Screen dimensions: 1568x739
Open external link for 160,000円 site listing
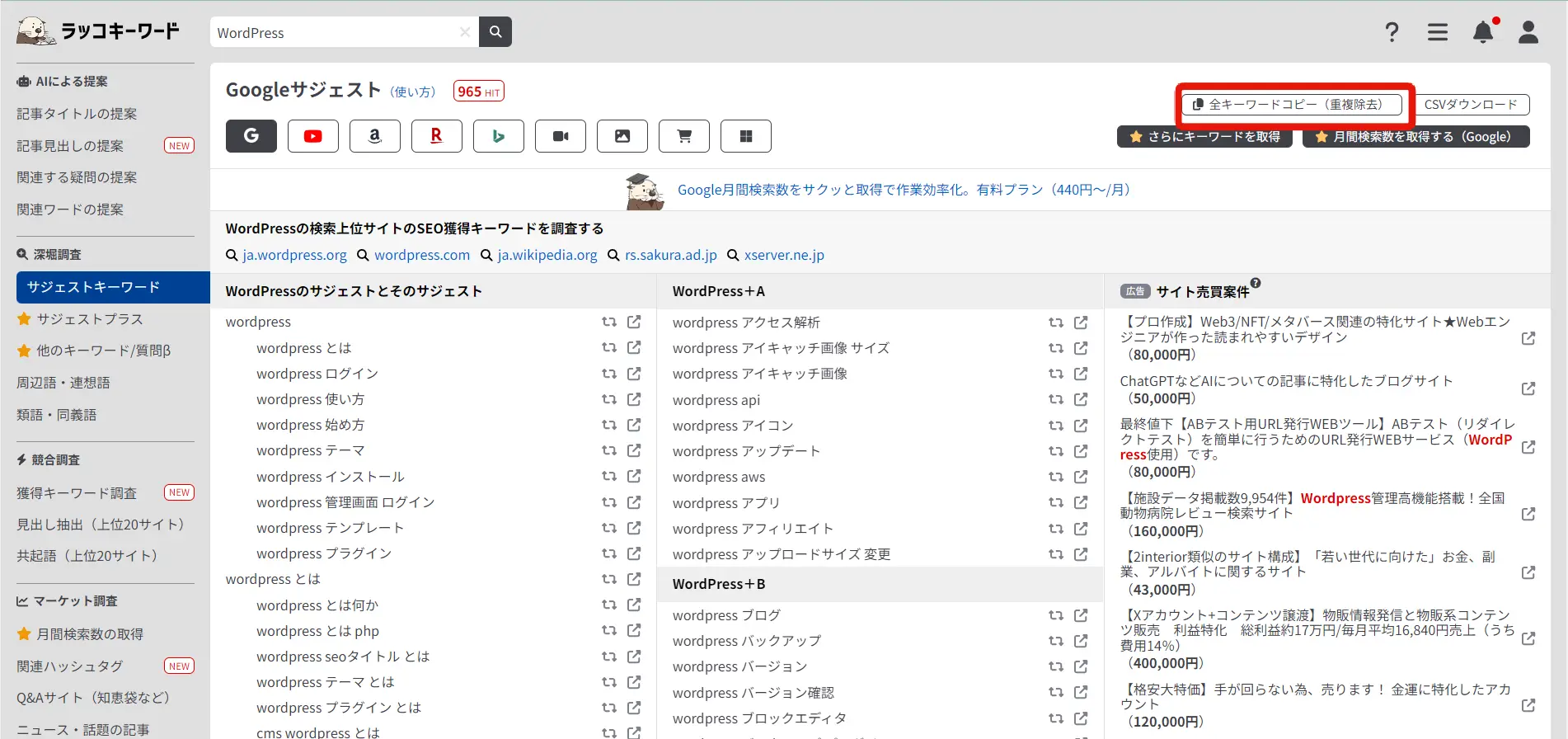pos(1528,514)
